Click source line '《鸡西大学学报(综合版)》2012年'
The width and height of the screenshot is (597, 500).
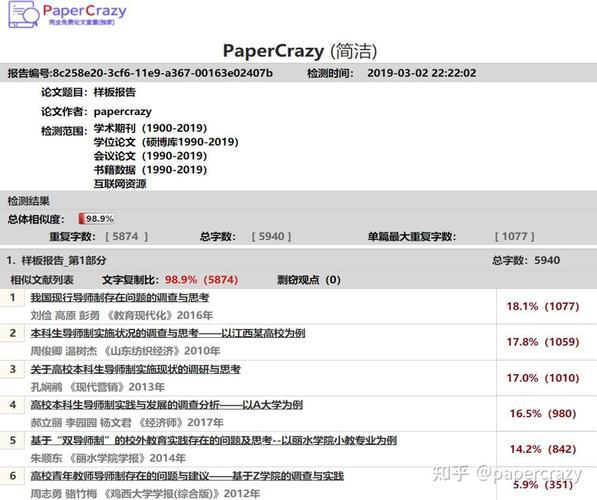coord(181,494)
